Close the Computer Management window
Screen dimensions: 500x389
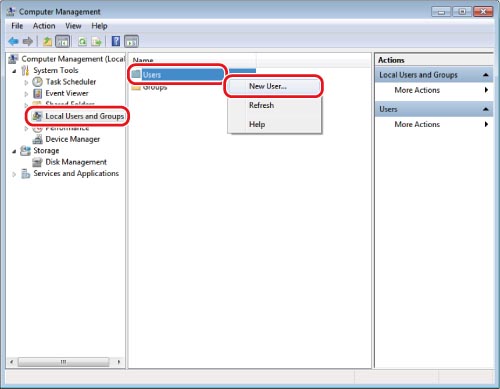point(483,12)
